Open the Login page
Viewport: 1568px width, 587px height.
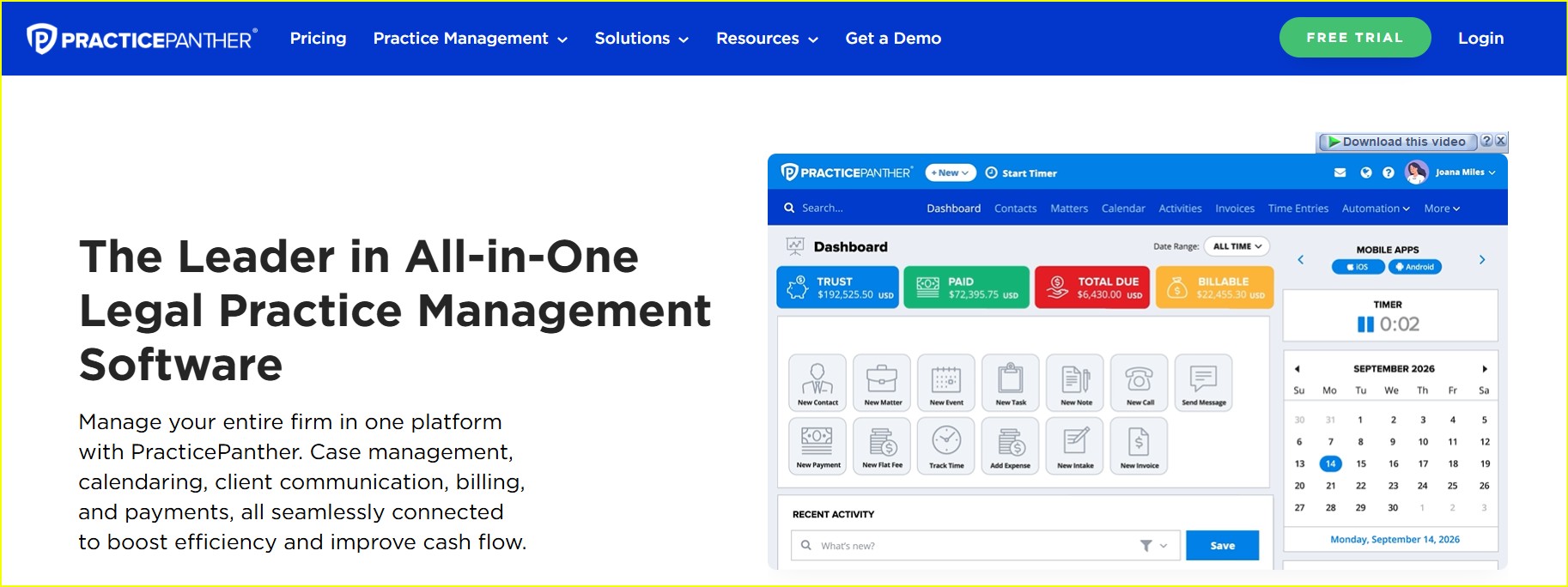pos(1480,39)
